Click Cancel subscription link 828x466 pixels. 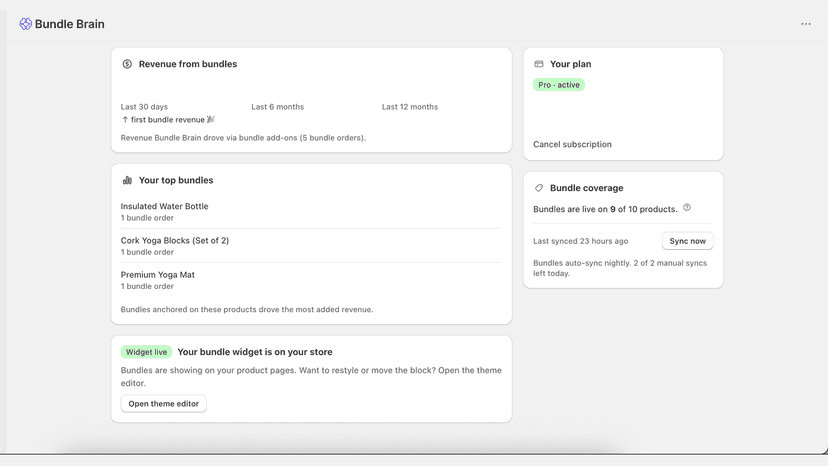tap(572, 144)
